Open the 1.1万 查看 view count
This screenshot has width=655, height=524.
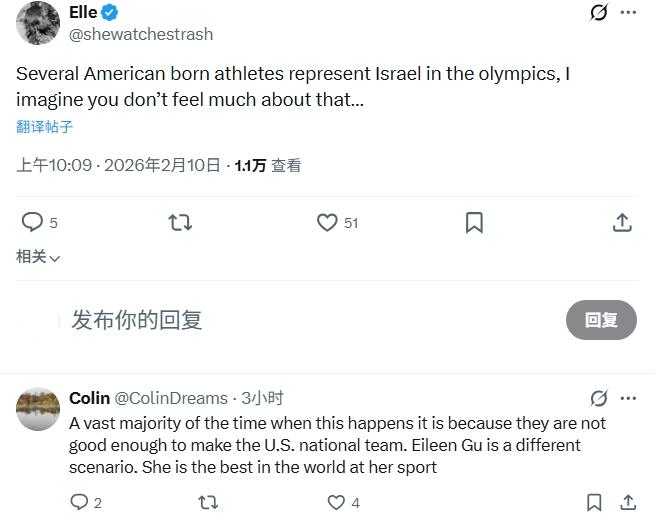click(268, 166)
